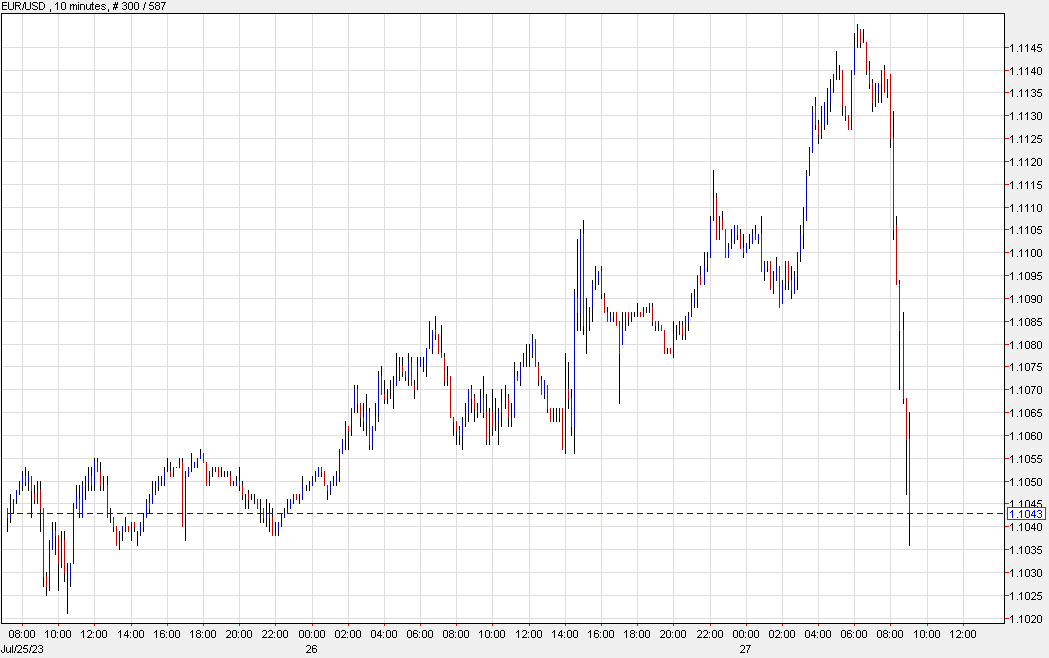Click the 08:00 time label above Jul/25/23
Image resolution: width=1049 pixels, height=658 pixels.
[x=22, y=634]
